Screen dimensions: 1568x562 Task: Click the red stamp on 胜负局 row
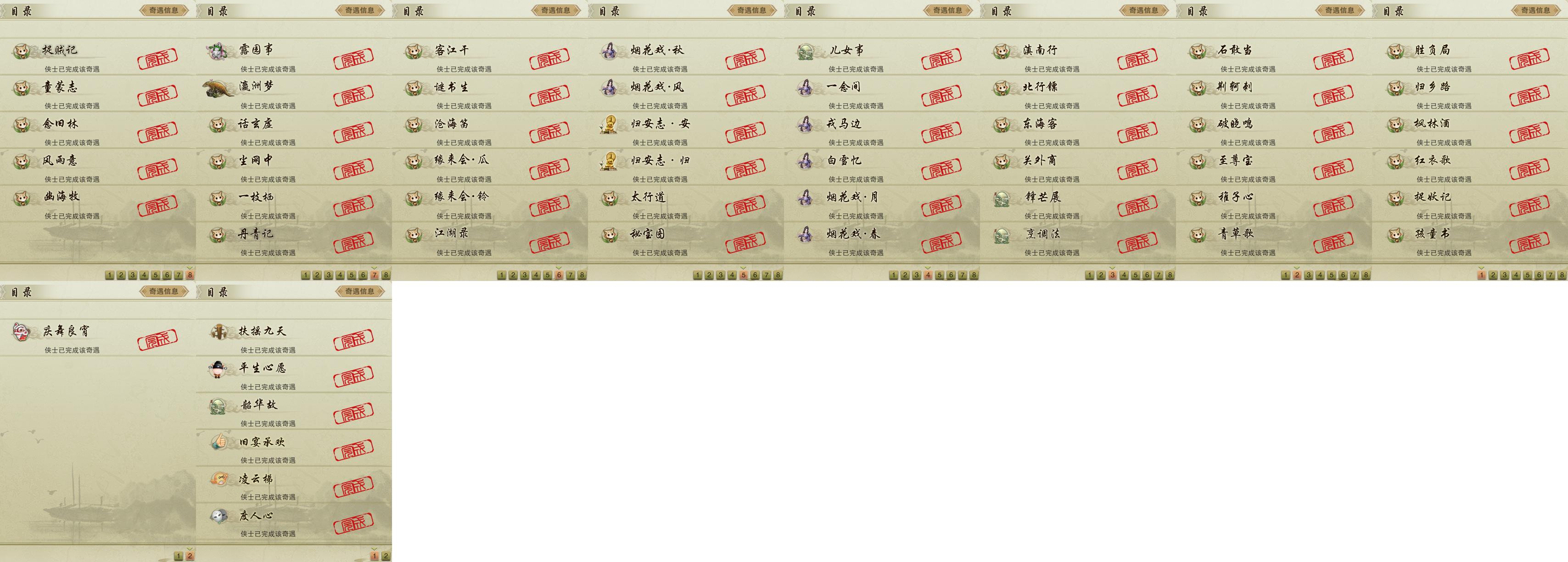1529,59
